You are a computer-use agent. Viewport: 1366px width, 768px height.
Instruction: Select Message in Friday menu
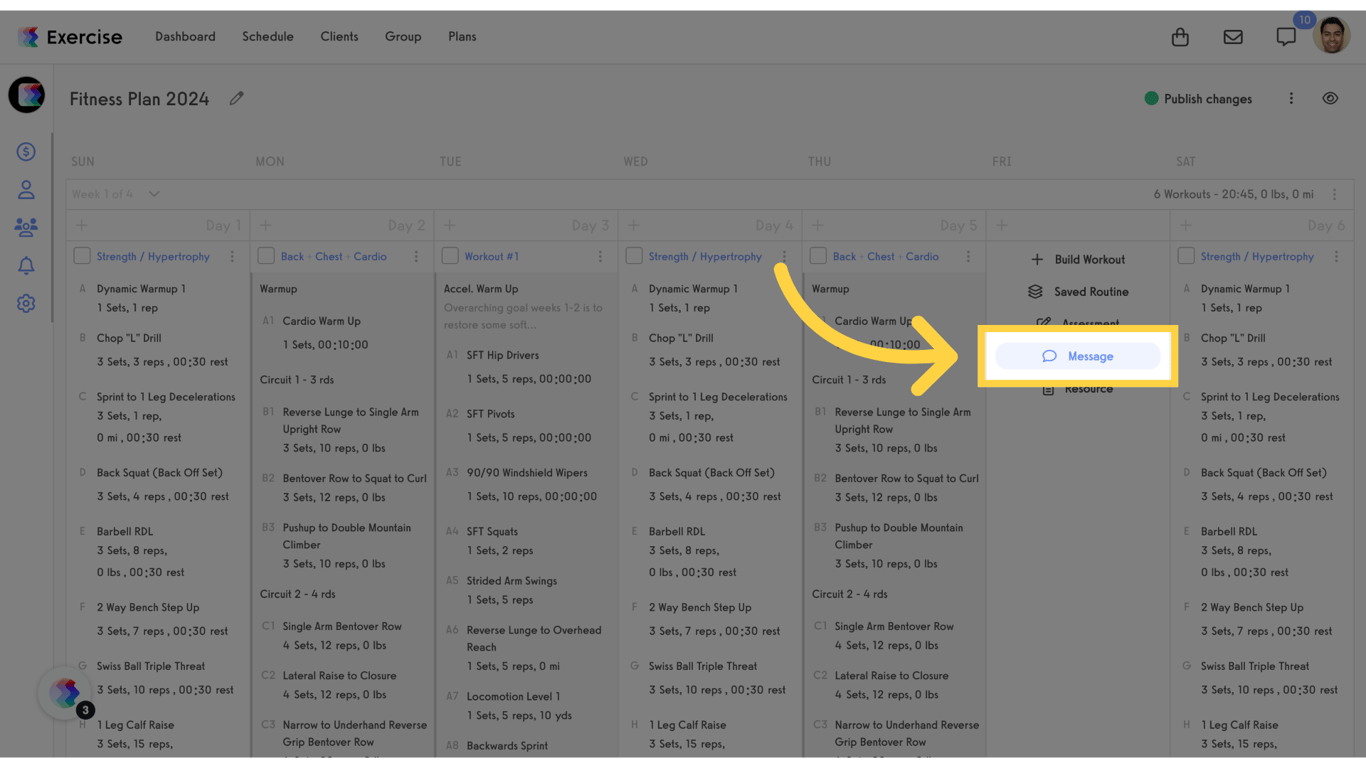pyautogui.click(x=1078, y=356)
